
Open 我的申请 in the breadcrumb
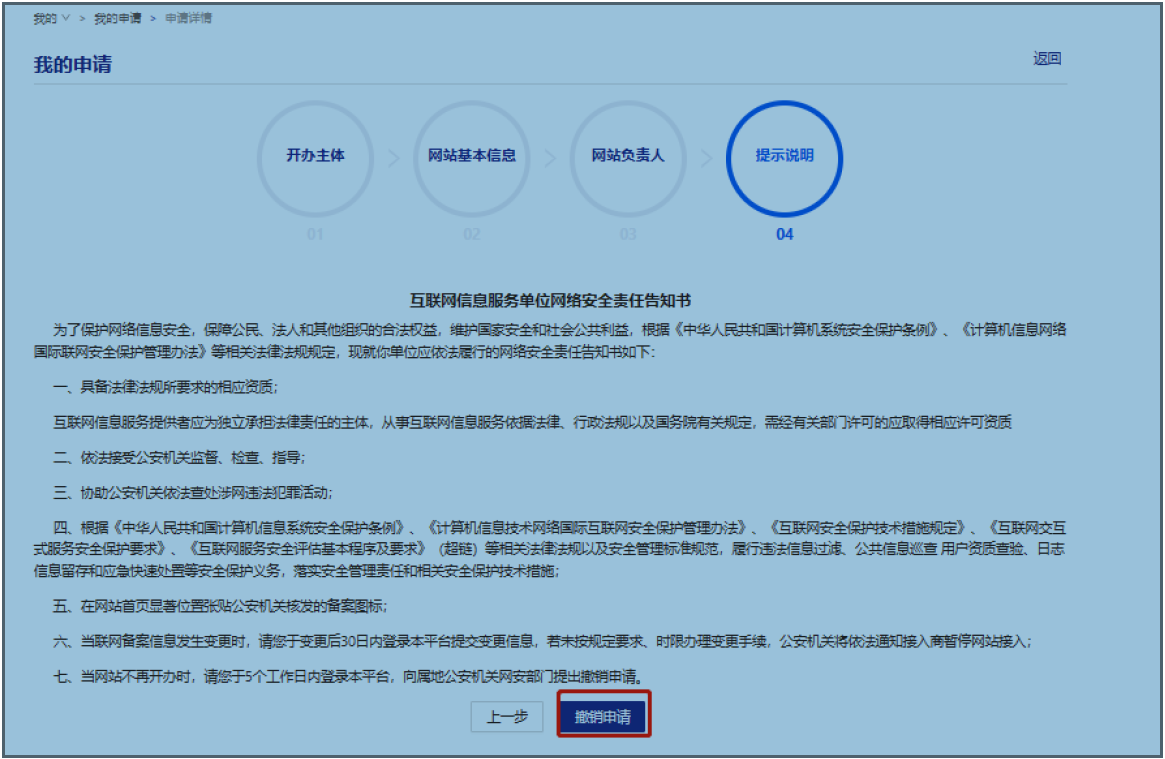pyautogui.click(x=113, y=19)
